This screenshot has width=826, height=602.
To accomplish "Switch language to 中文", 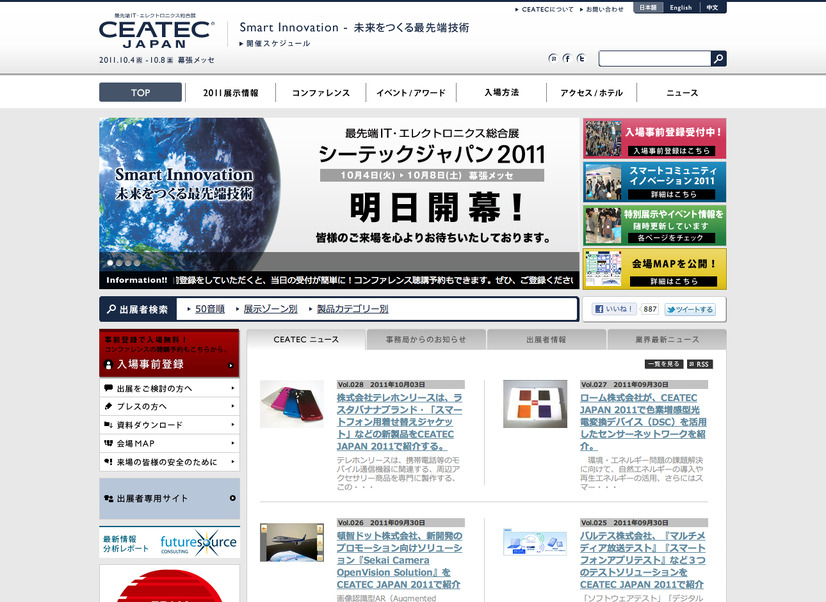I will [x=712, y=7].
